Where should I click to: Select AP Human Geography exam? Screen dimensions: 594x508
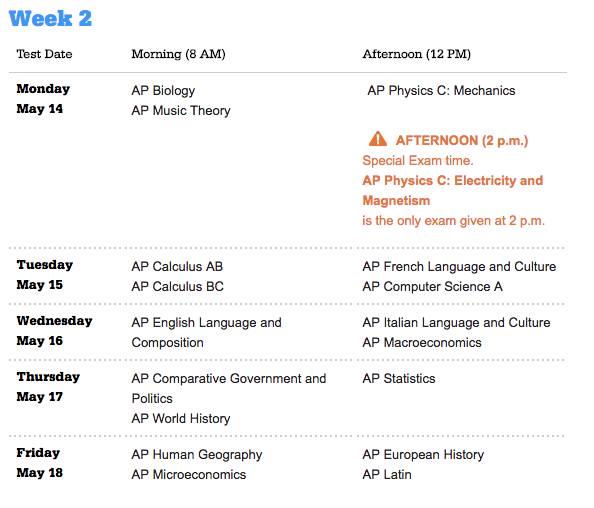[197, 455]
